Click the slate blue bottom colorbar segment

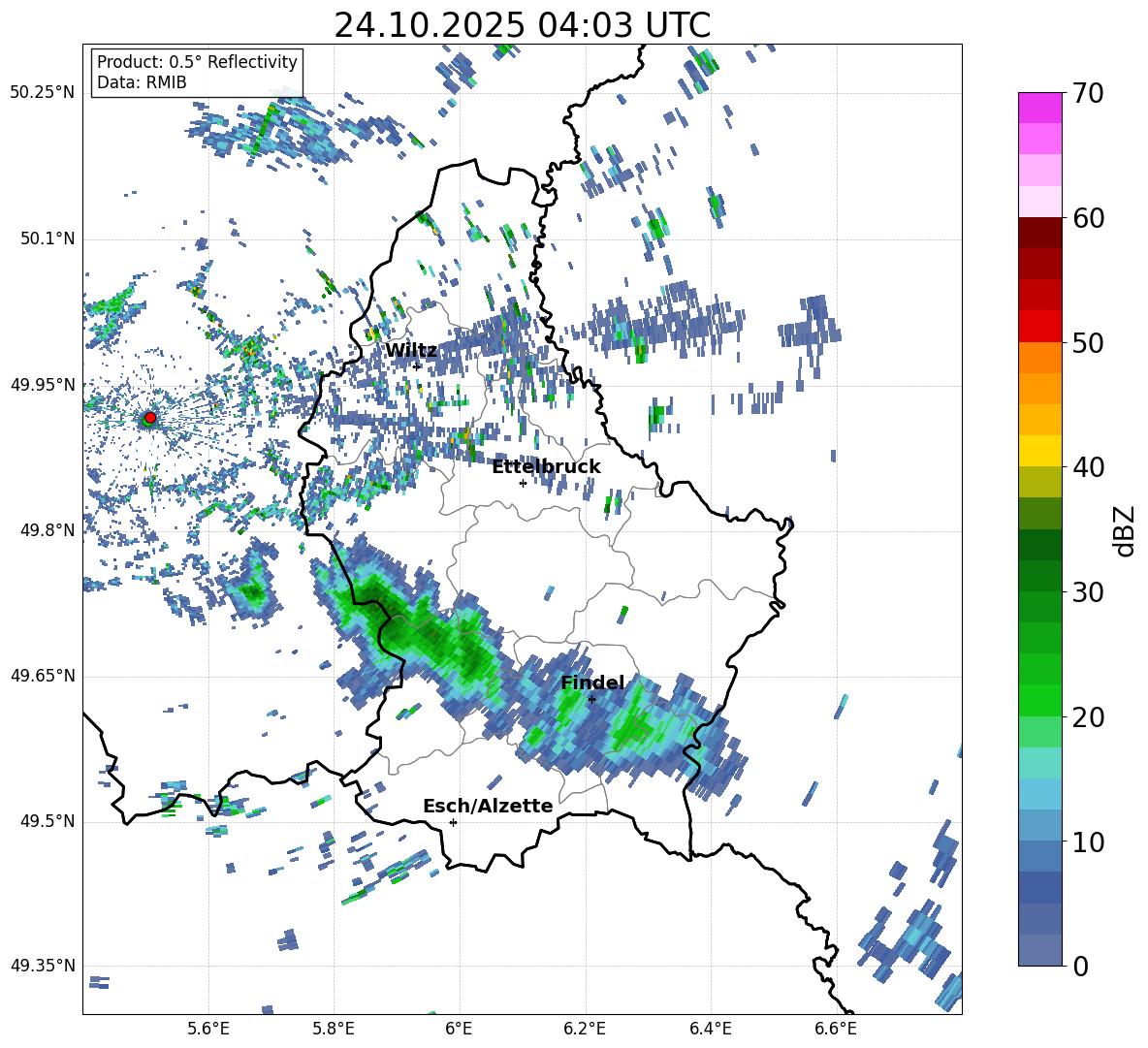1039,950
